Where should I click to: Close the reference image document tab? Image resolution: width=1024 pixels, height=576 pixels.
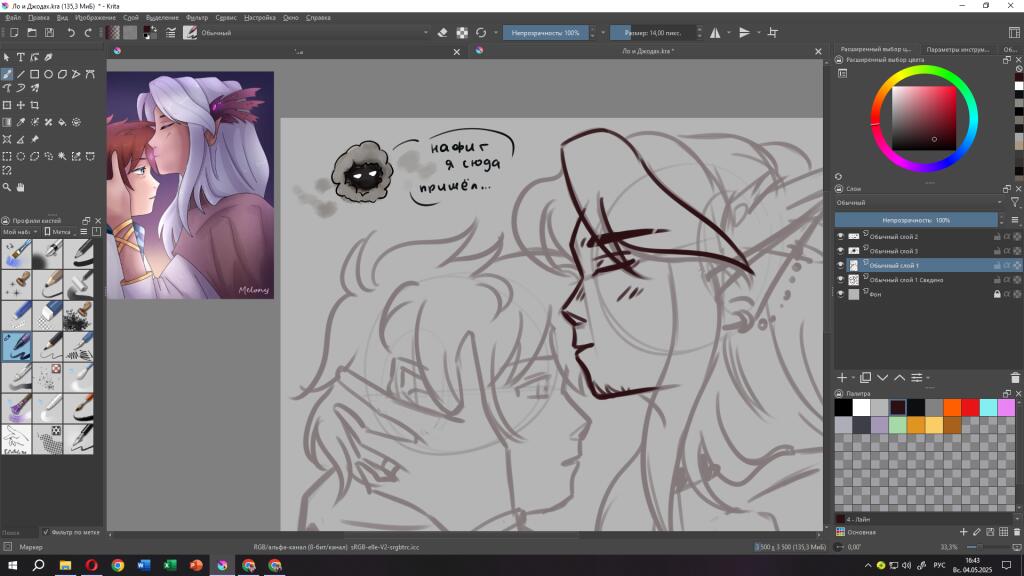456,52
